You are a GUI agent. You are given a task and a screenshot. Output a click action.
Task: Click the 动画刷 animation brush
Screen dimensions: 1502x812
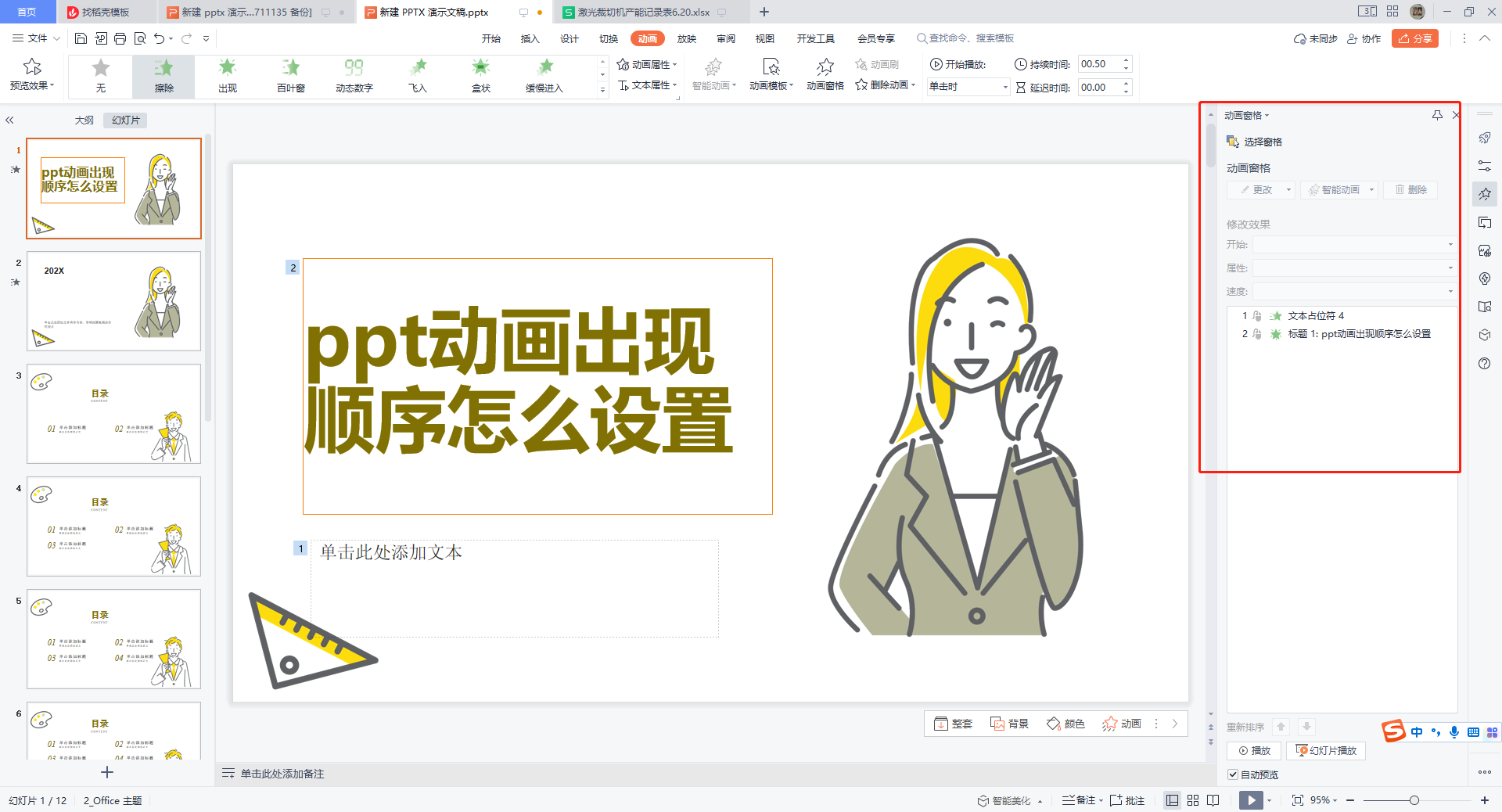[x=877, y=64]
